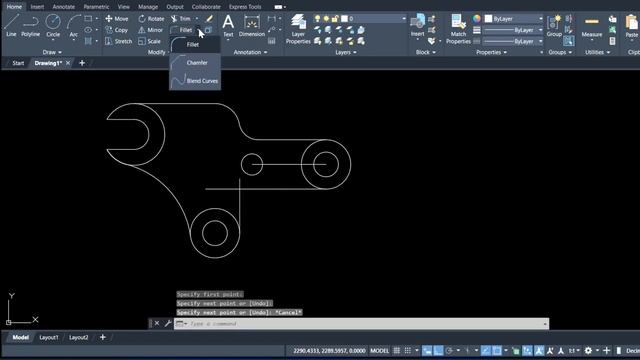Toggle layer freeze sun icon
The image size is (640, 360).
pos(326,19)
